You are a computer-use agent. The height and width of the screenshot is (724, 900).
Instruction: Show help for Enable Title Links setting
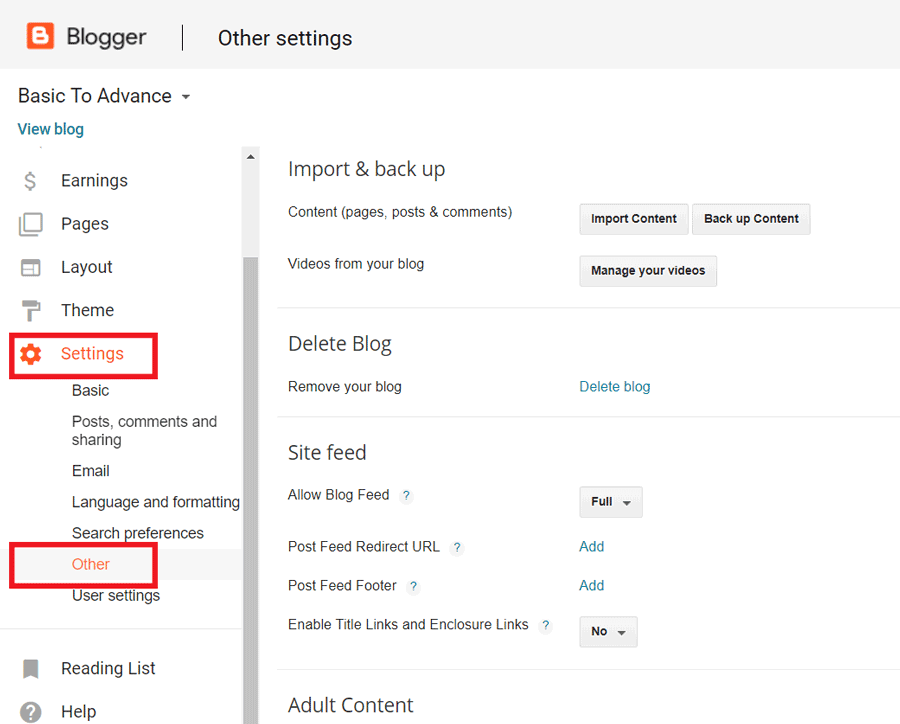[545, 625]
